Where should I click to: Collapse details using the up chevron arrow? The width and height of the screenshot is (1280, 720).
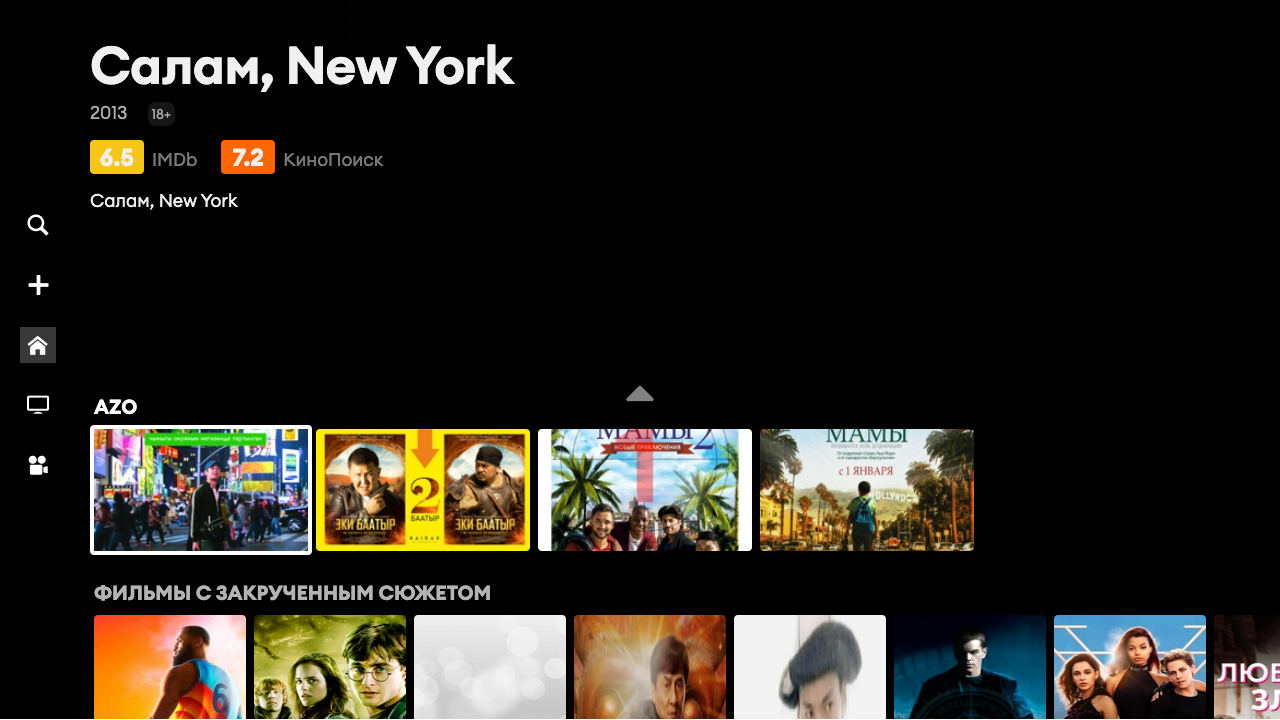point(640,394)
